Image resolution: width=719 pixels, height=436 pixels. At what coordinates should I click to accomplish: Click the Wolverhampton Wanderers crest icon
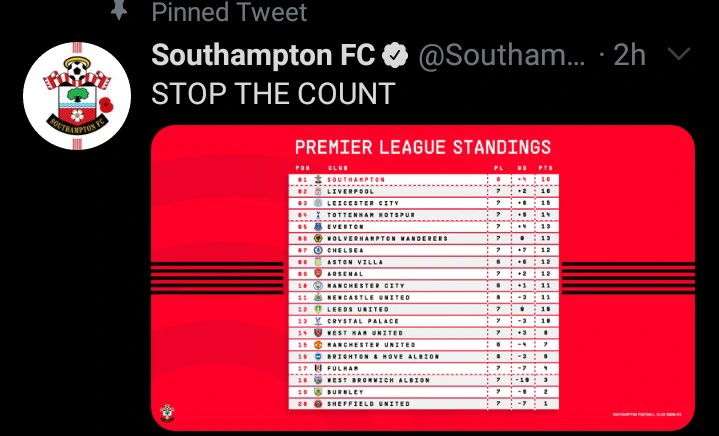(x=318, y=238)
